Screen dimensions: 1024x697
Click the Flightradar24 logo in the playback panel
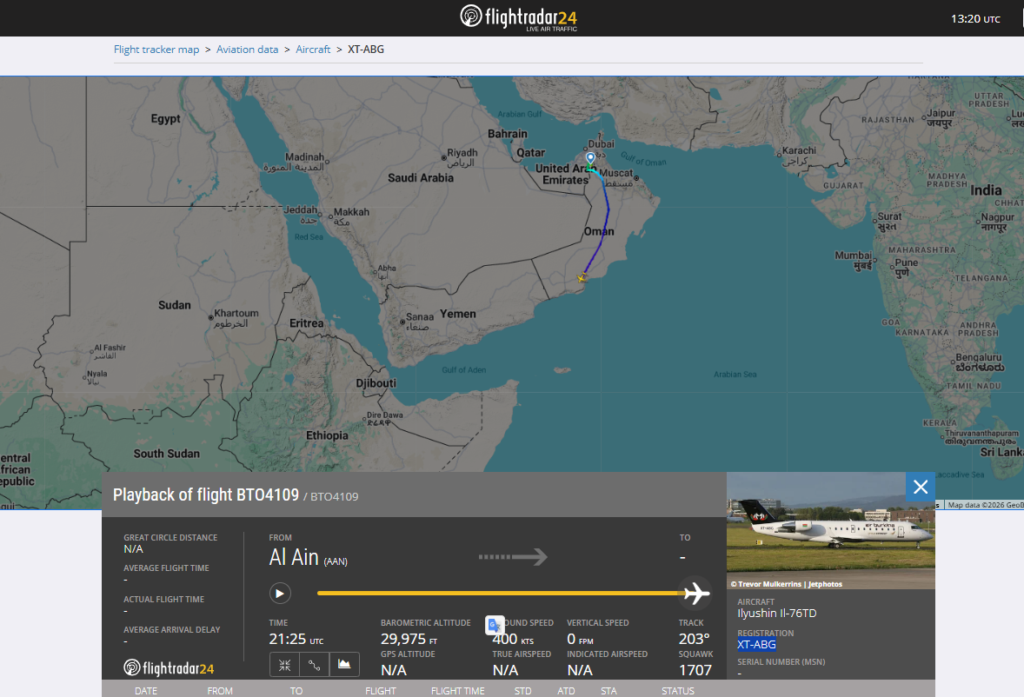pos(168,668)
